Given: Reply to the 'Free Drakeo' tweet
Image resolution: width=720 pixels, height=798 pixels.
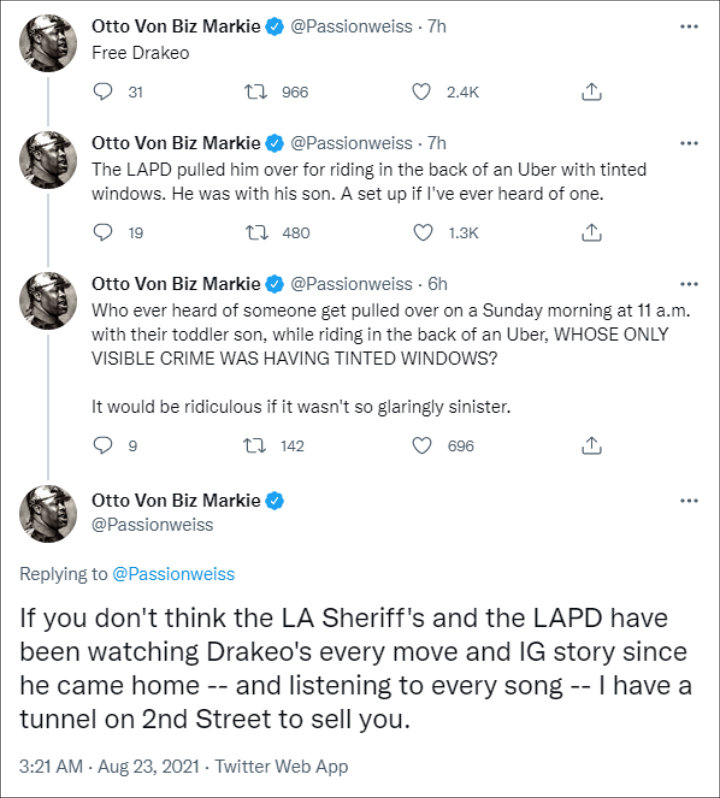Looking at the screenshot, I should (x=103, y=92).
